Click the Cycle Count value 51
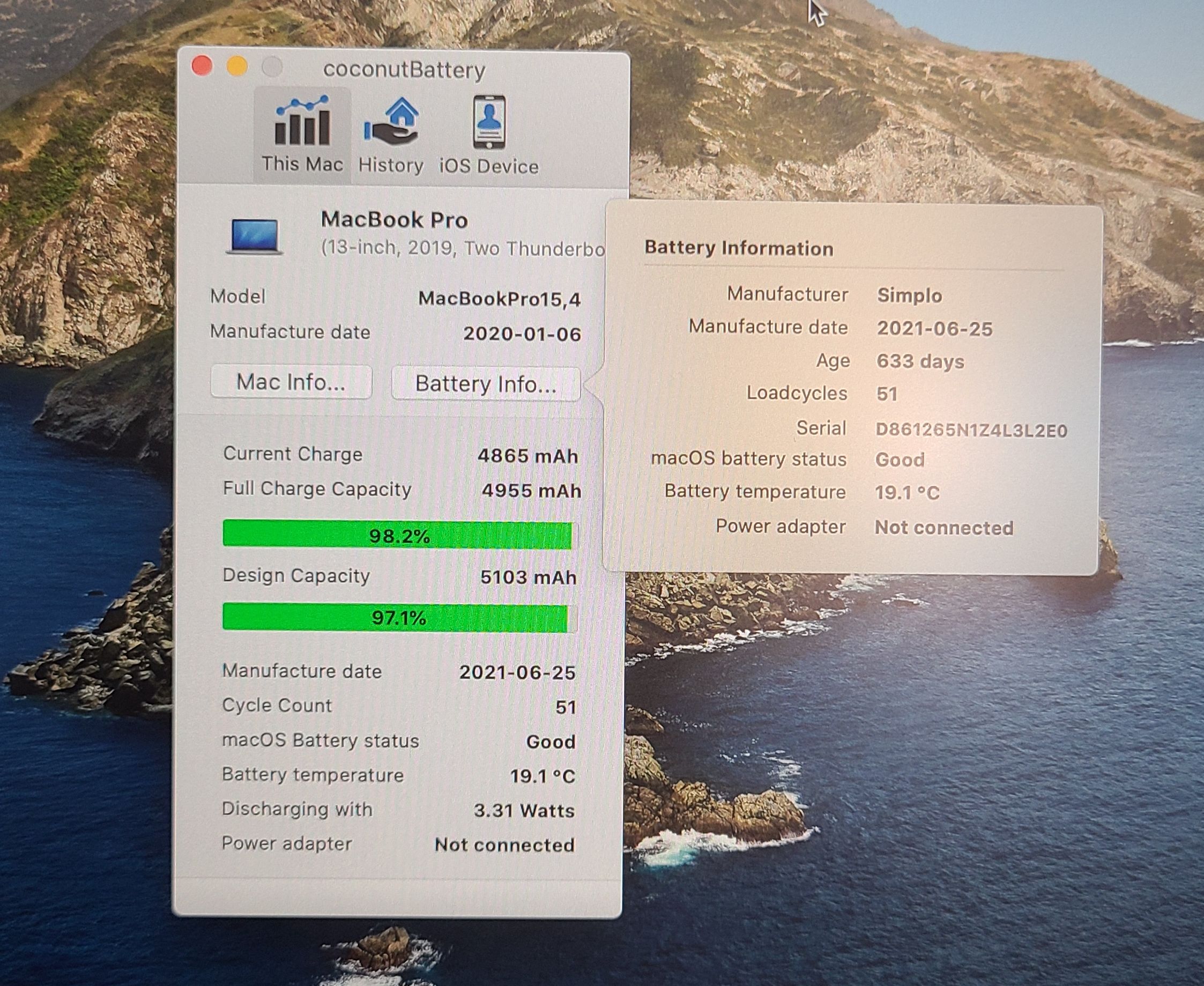 pyautogui.click(x=565, y=707)
